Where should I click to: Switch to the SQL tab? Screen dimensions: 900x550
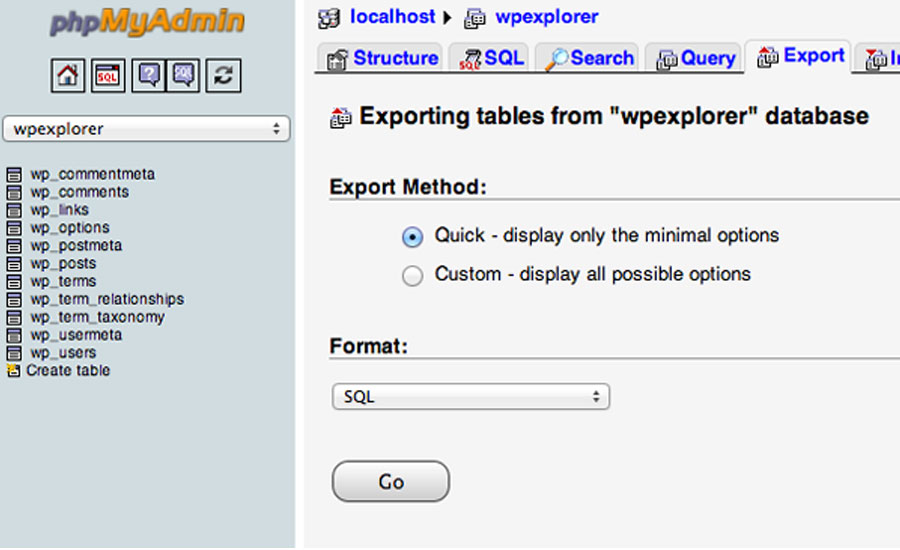coord(489,58)
